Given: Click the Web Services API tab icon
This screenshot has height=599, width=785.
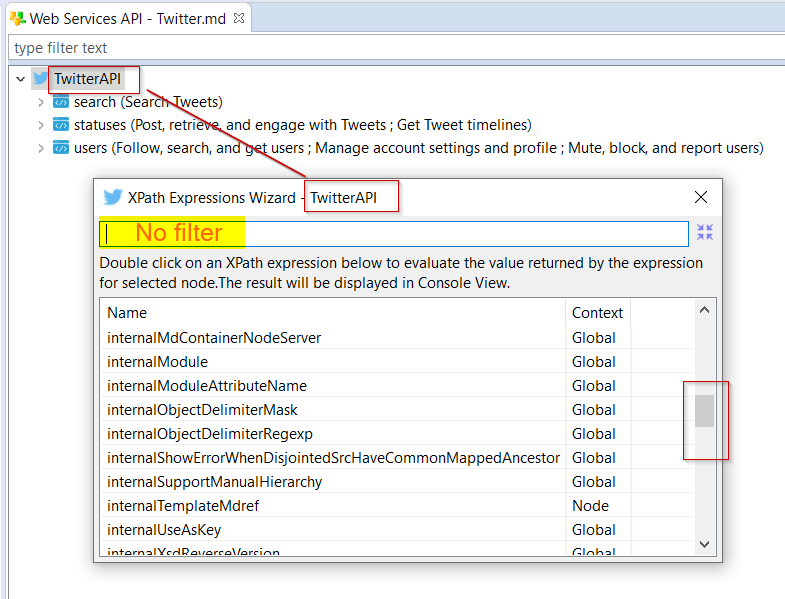Looking at the screenshot, I should click(x=18, y=19).
